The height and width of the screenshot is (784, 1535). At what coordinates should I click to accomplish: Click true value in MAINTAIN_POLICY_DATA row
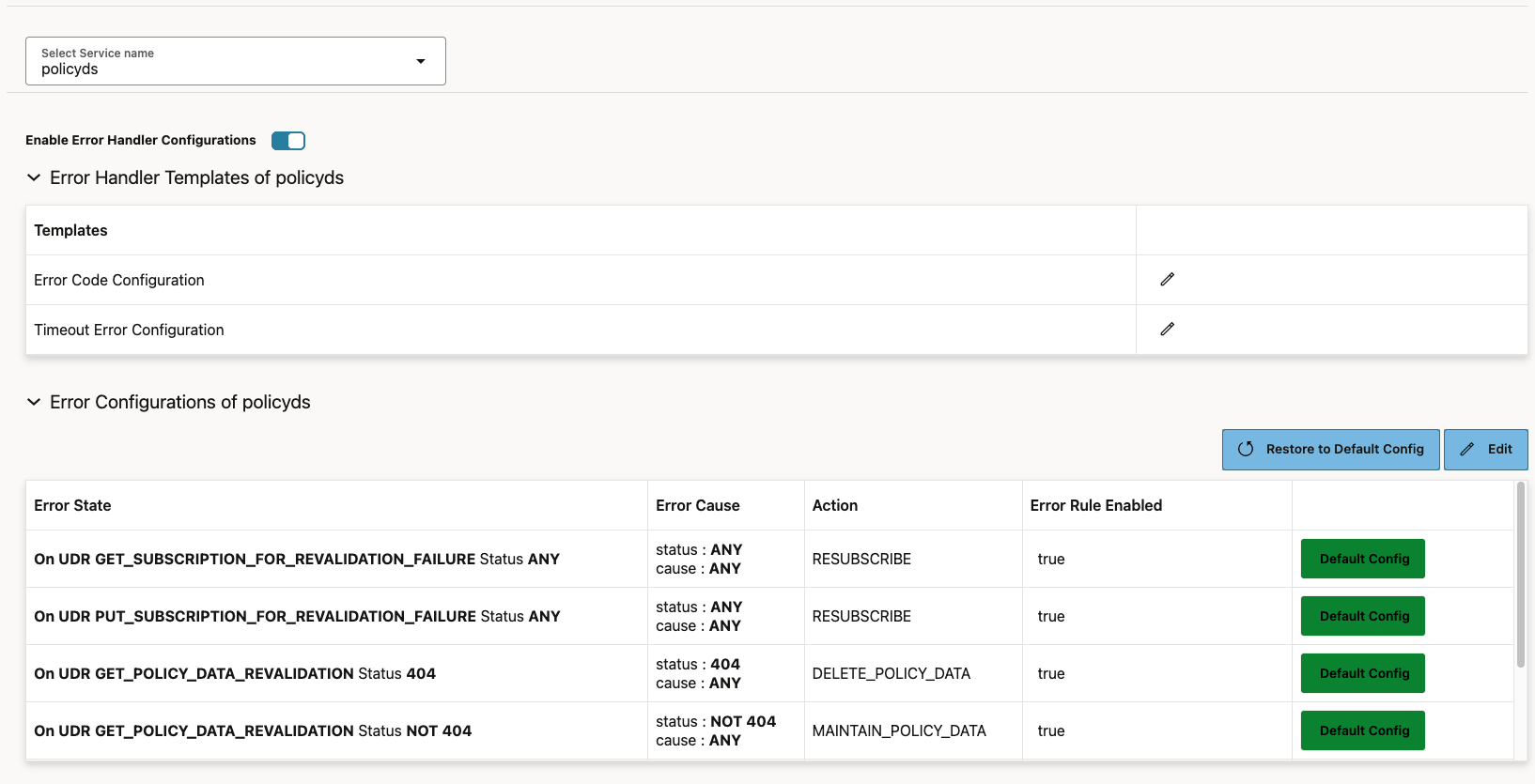(x=1051, y=730)
